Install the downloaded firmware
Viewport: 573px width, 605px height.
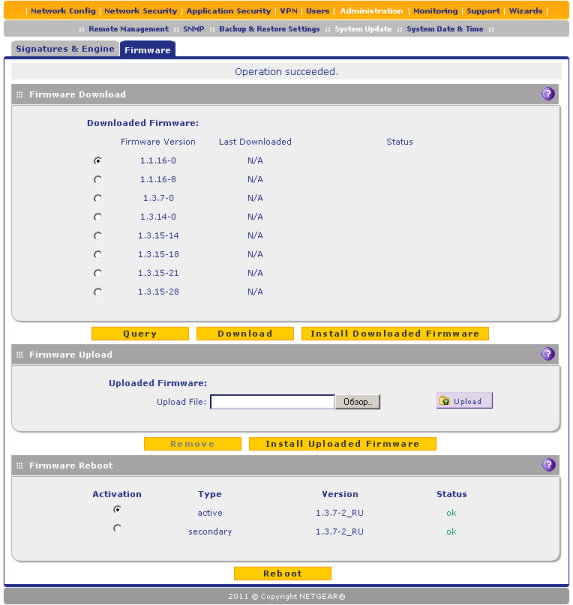[x=395, y=334]
